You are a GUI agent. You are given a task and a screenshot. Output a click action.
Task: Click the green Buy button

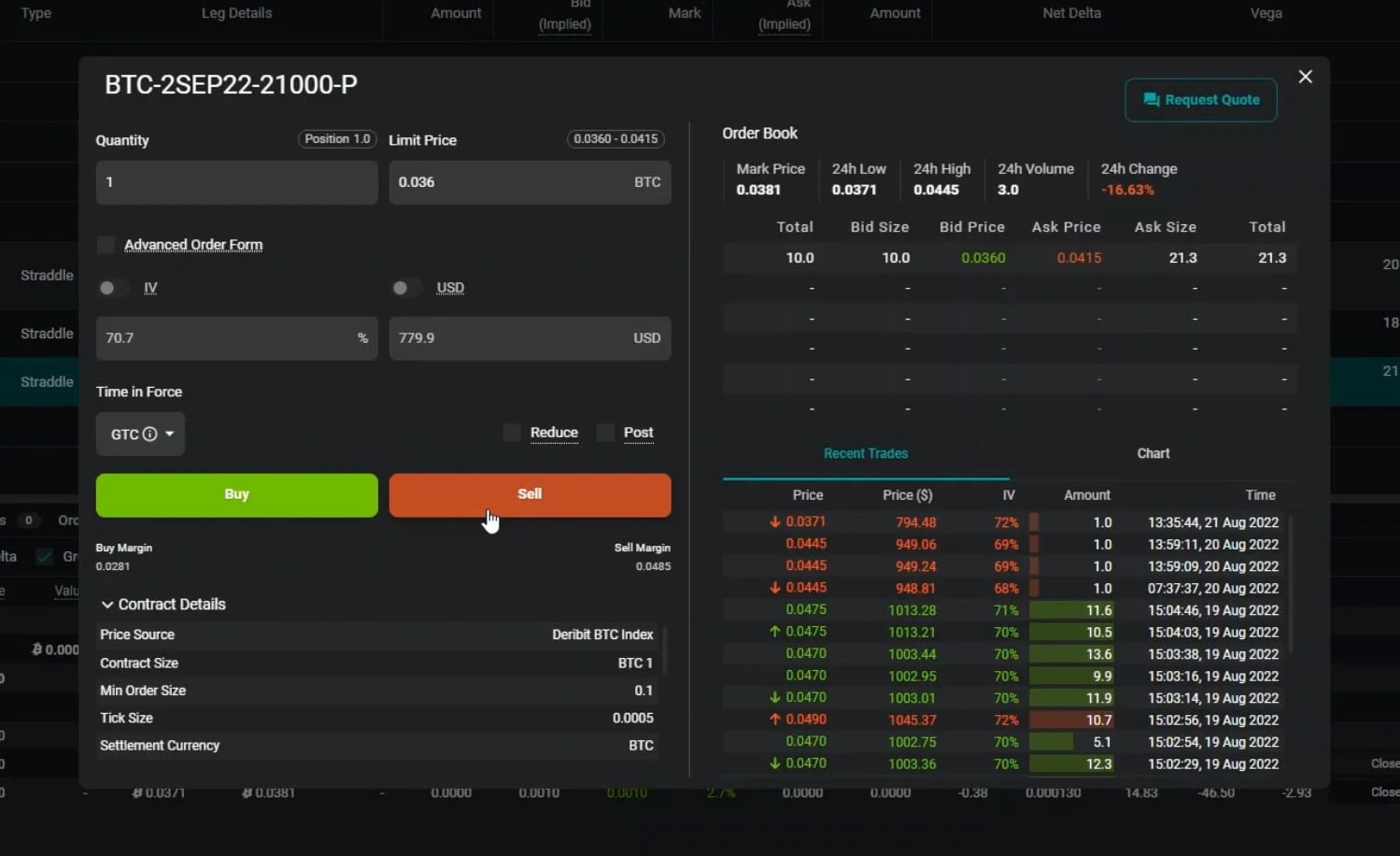click(x=237, y=494)
